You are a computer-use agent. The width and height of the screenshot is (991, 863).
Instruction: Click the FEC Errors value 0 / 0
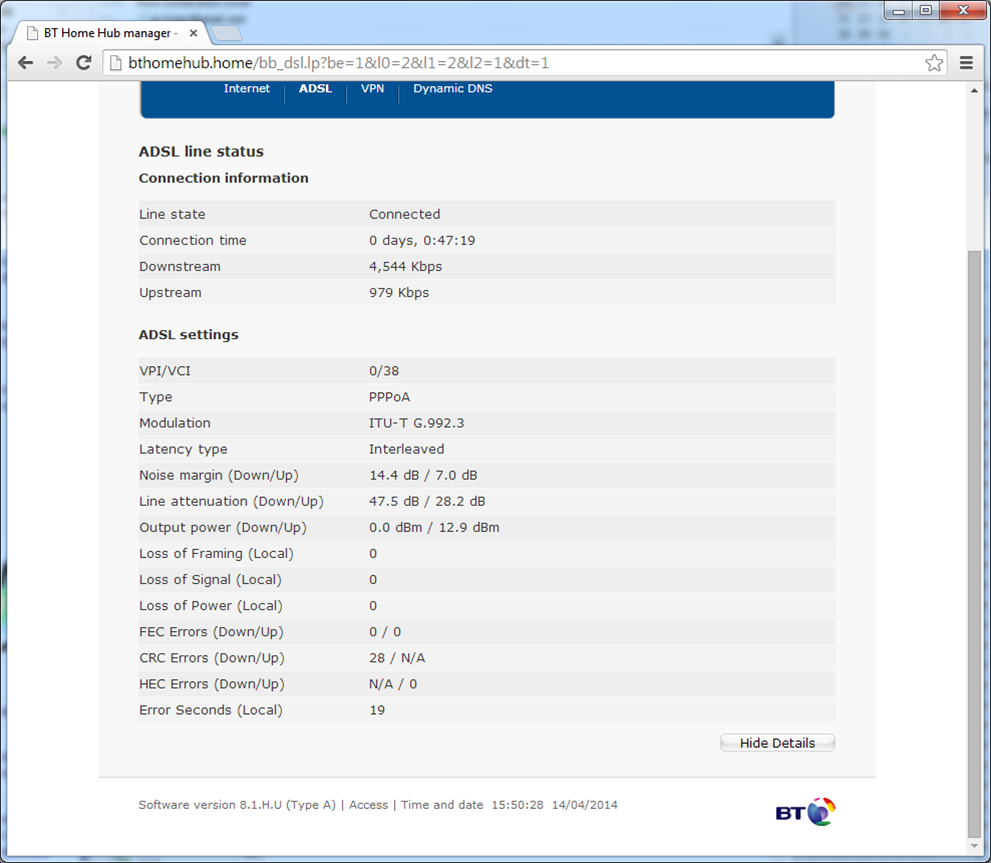point(385,632)
